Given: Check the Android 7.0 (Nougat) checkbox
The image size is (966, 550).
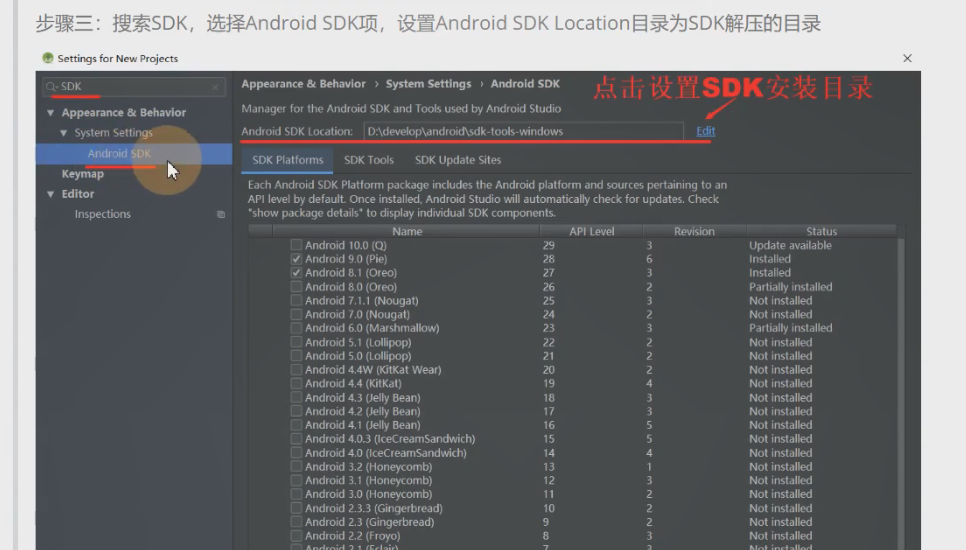Looking at the screenshot, I should [296, 314].
